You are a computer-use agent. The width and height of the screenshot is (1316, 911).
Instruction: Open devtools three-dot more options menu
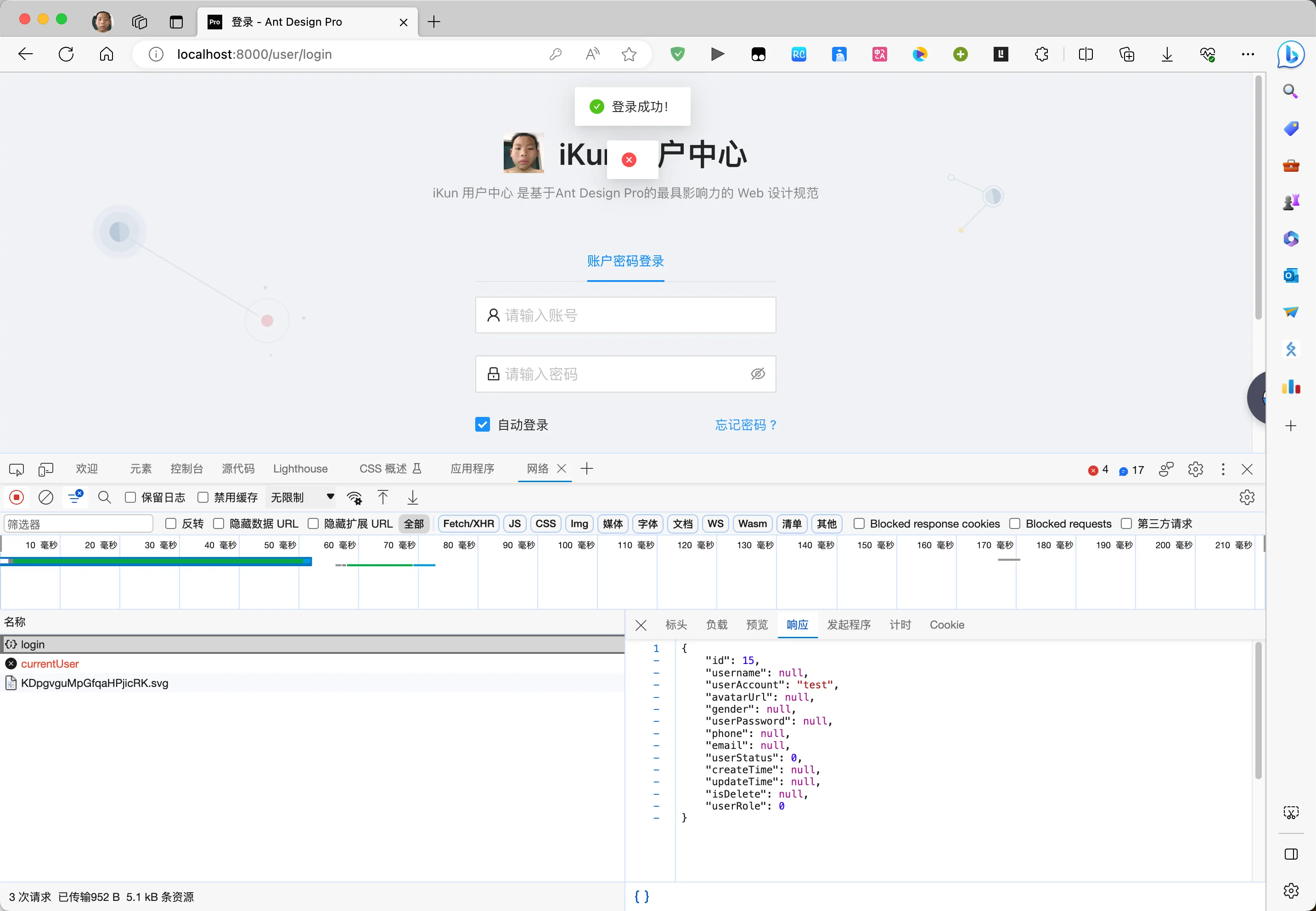click(1223, 469)
